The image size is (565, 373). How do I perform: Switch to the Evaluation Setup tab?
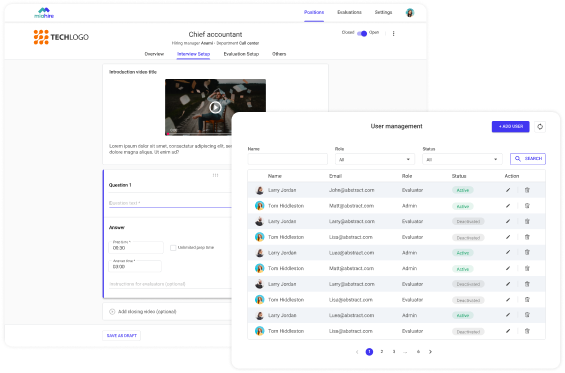pos(241,54)
